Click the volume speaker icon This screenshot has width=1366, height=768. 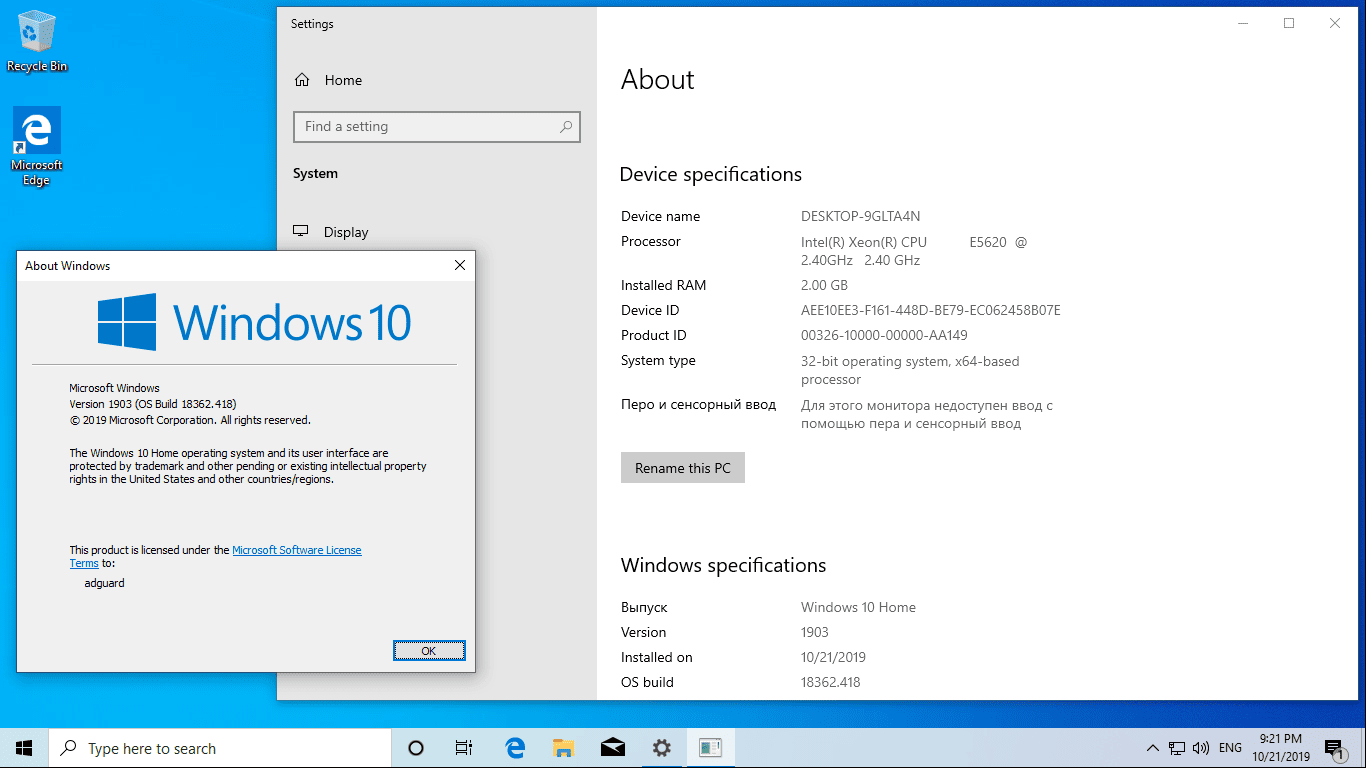(x=1202, y=748)
